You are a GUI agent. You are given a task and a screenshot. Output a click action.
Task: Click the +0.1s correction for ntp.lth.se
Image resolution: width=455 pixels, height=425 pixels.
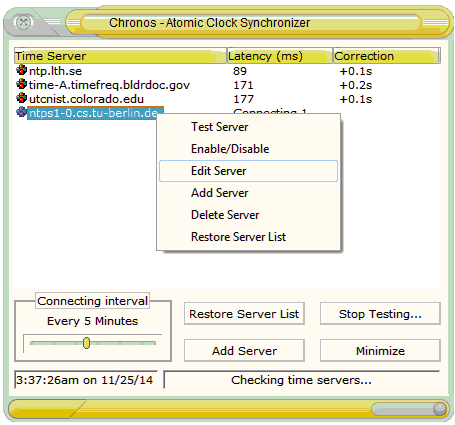click(356, 71)
